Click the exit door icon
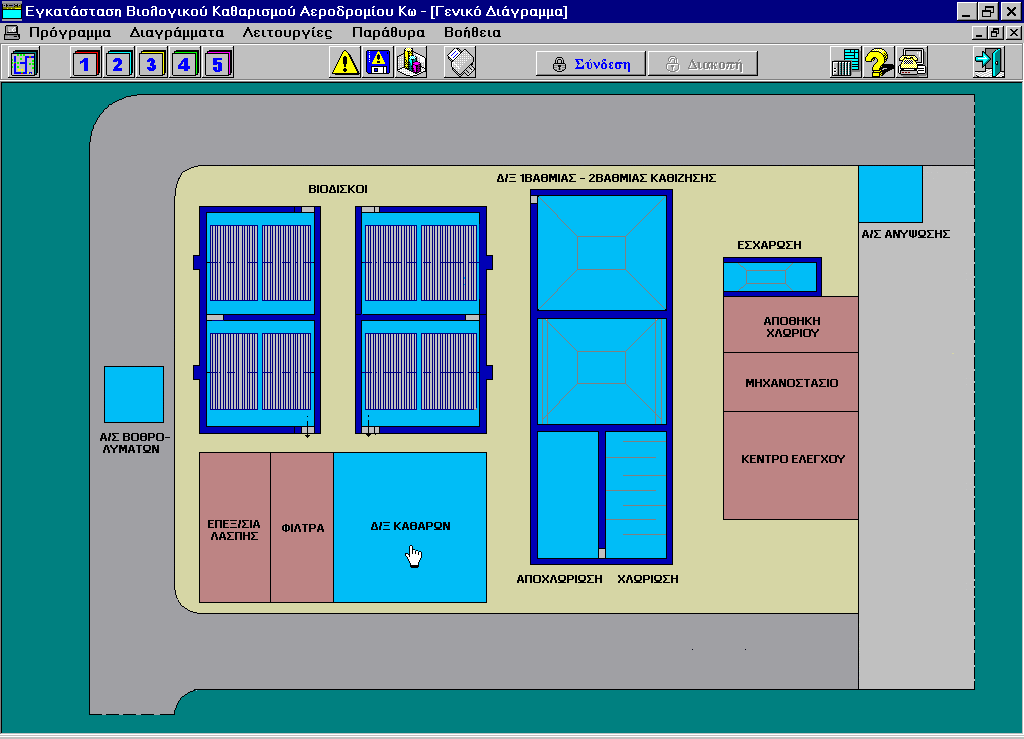Screen dimensions: 1024x739 (x=988, y=64)
